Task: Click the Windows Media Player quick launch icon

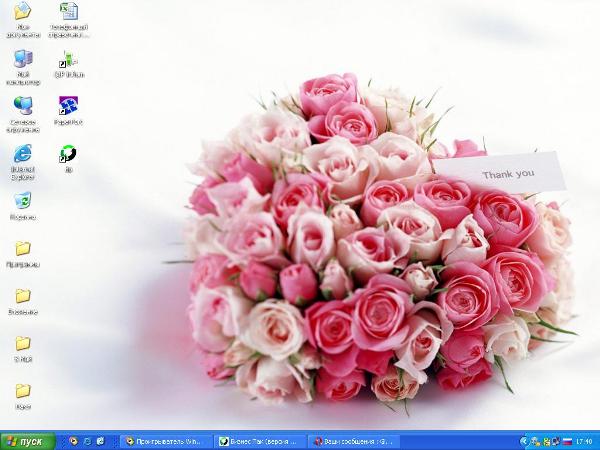Action: [x=72, y=441]
